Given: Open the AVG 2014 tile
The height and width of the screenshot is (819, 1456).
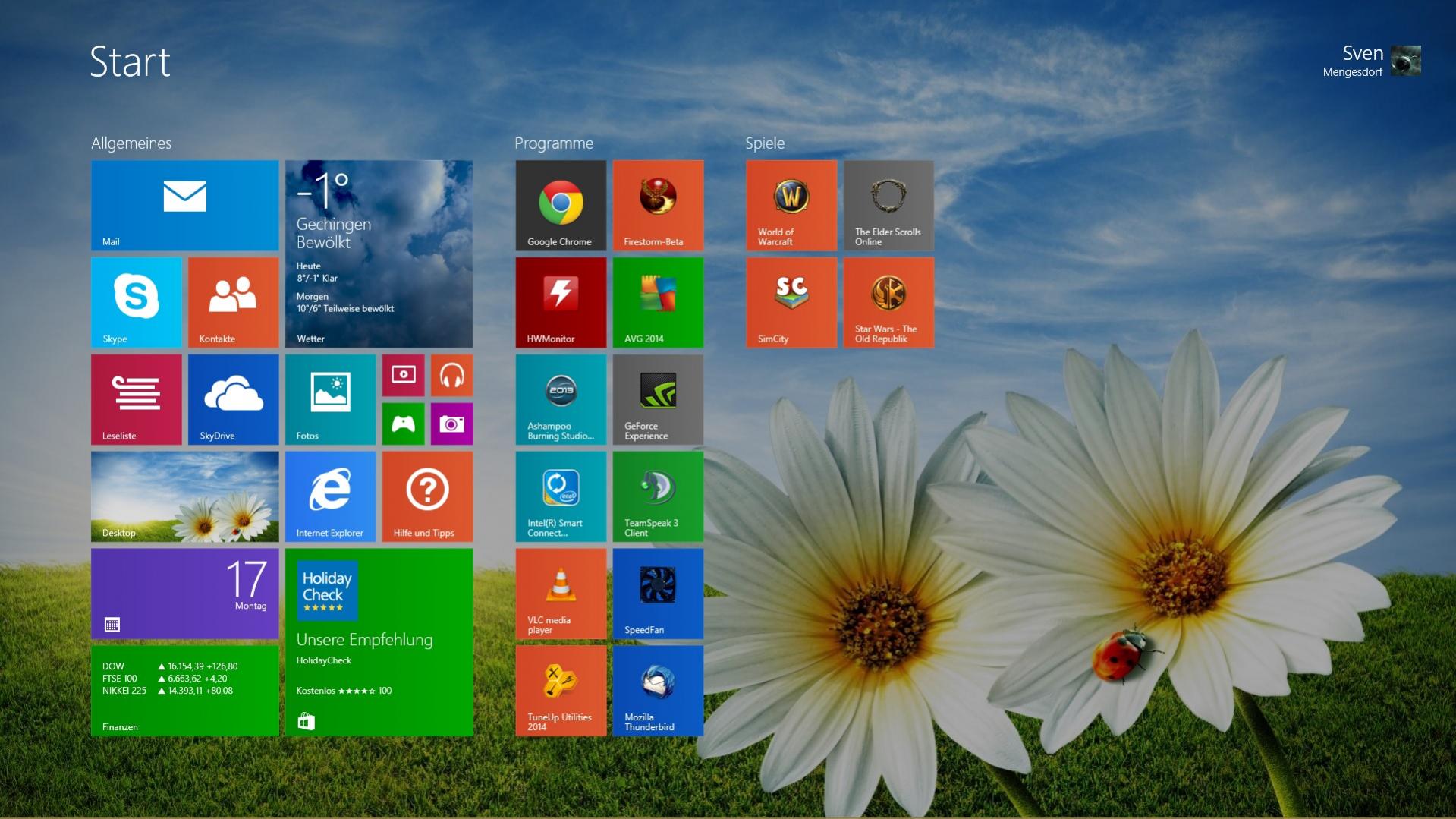Looking at the screenshot, I should (658, 302).
